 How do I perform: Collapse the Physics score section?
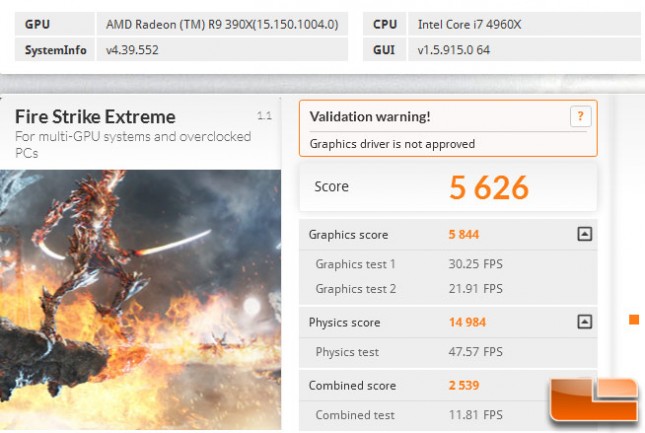click(x=585, y=322)
